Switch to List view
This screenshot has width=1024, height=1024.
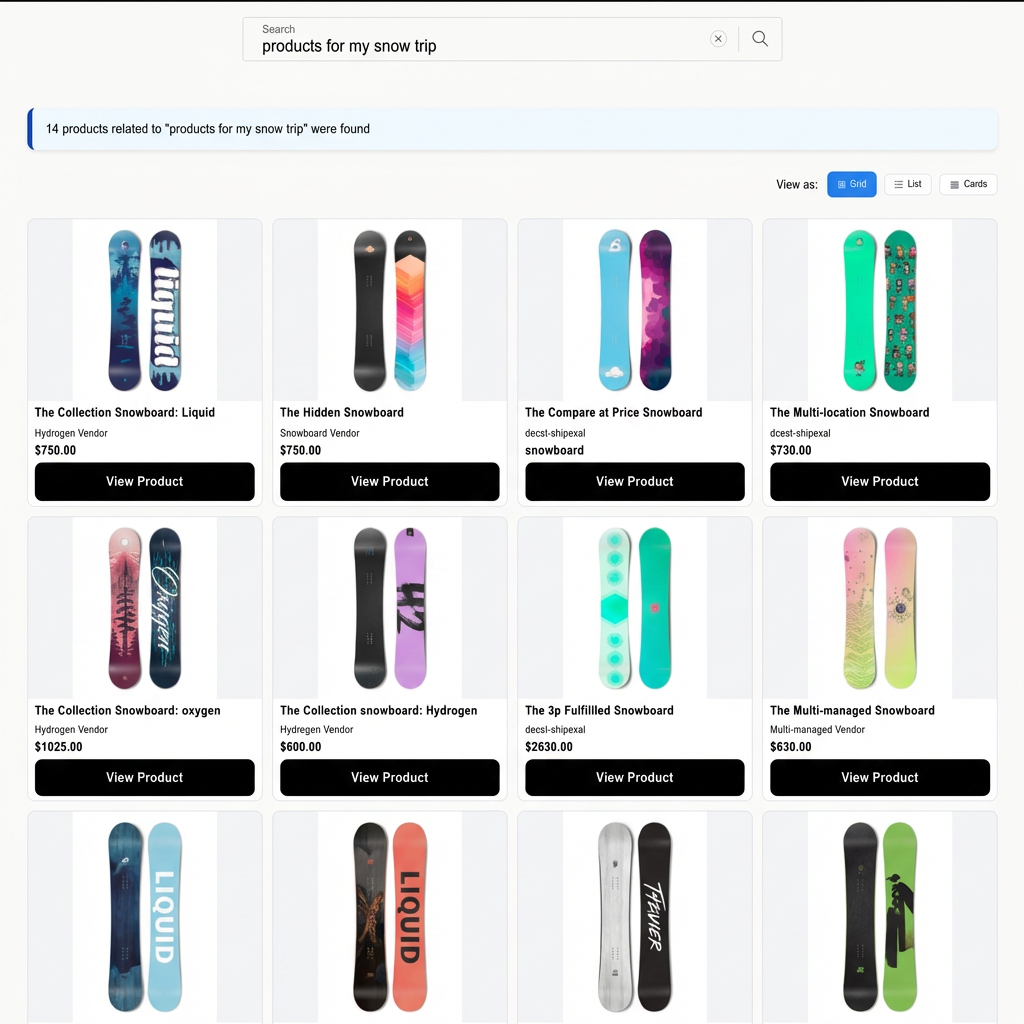[907, 184]
